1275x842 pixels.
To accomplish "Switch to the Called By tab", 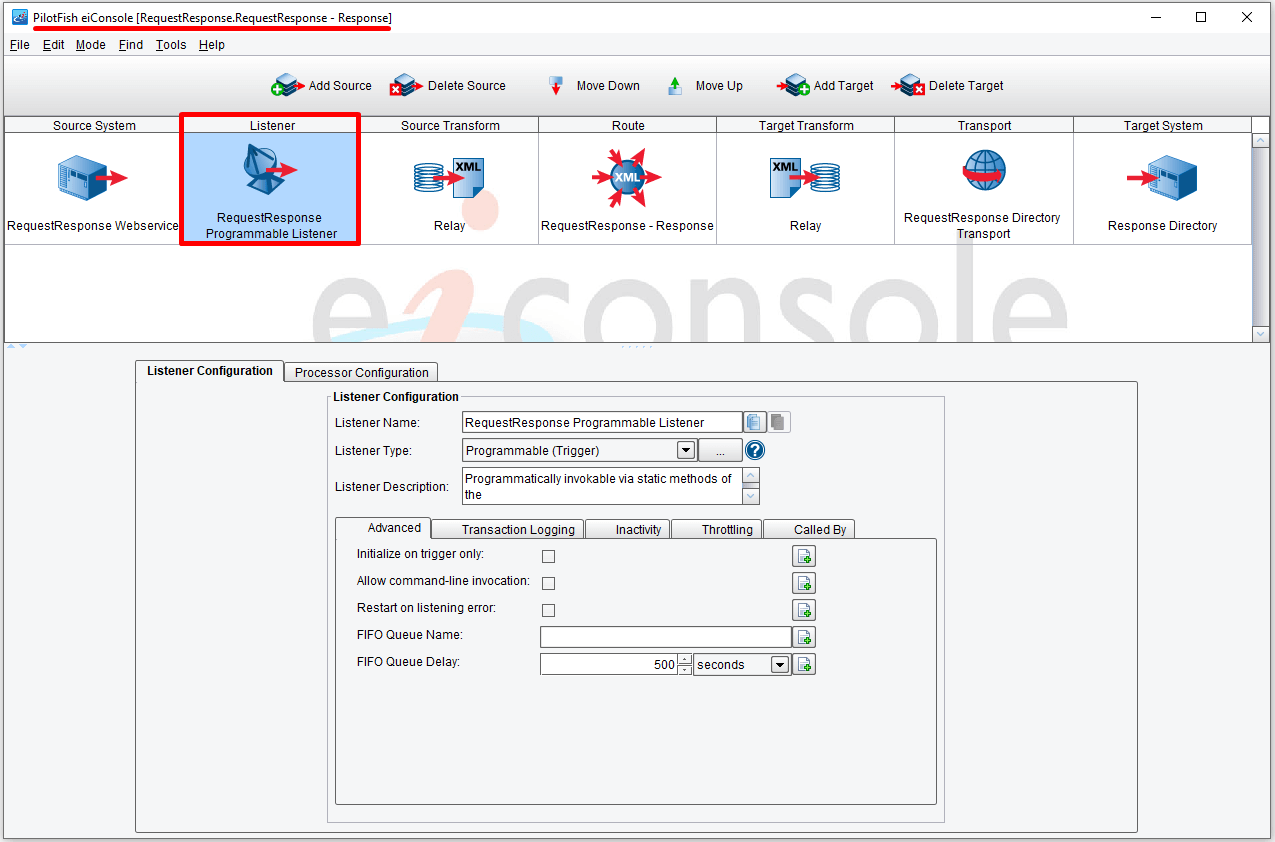I will [810, 530].
